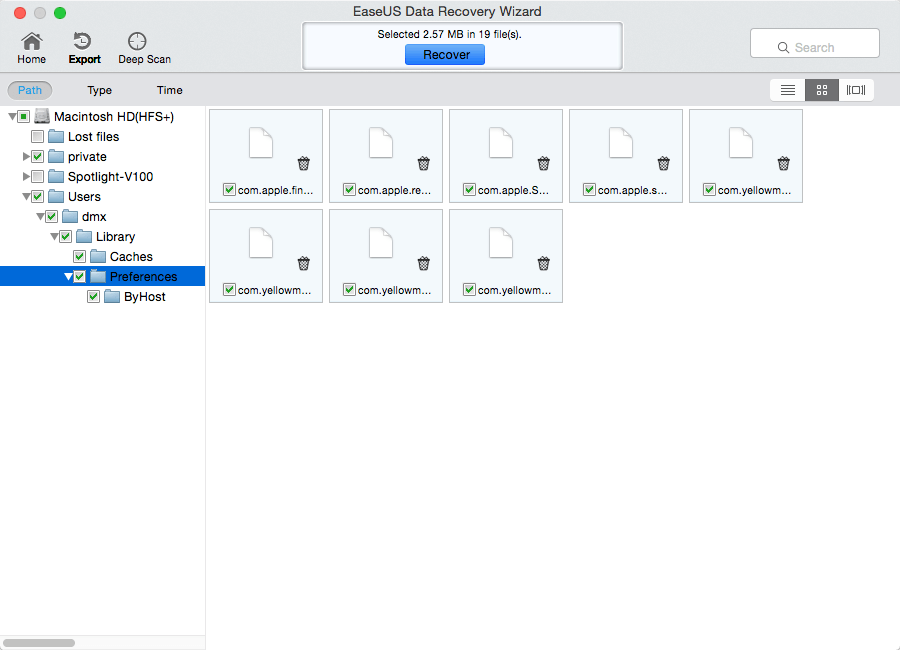The width and height of the screenshot is (900, 650).
Task: Click the ByHost folder icon
Action: pyautogui.click(x=112, y=297)
